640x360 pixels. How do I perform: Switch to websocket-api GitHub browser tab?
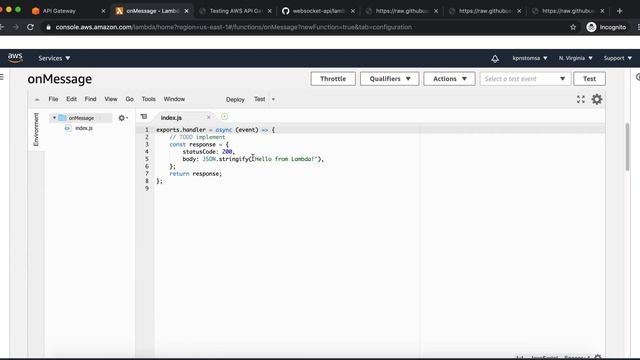318,11
